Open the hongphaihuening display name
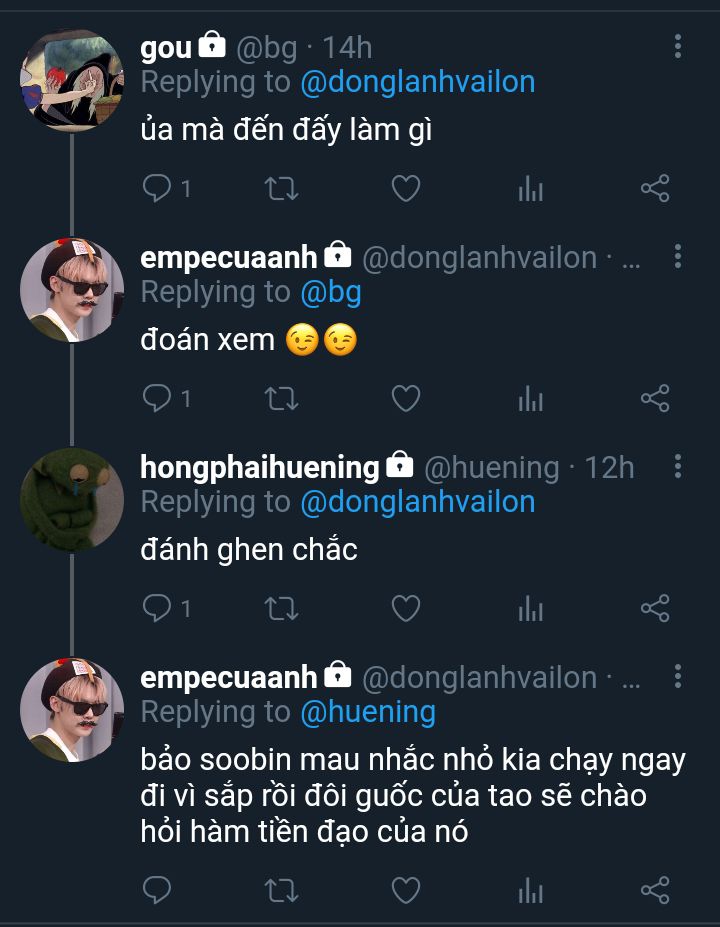Viewport: 720px width, 927px height. tap(260, 467)
